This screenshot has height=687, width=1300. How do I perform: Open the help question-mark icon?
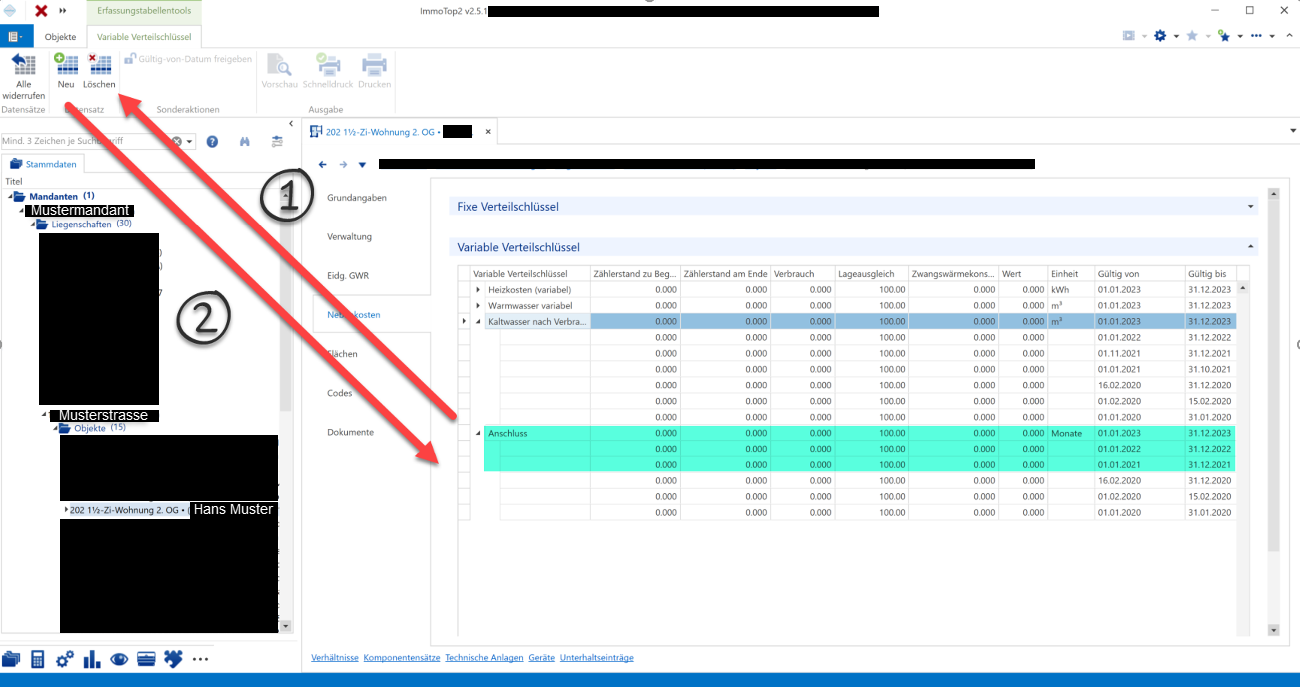tap(212, 141)
